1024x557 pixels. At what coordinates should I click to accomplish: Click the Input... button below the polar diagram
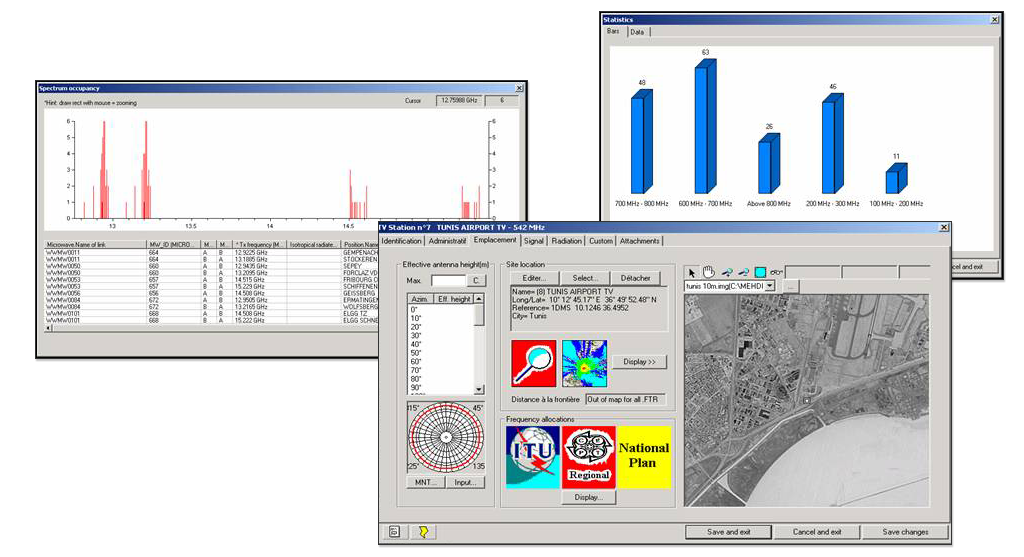(466, 483)
